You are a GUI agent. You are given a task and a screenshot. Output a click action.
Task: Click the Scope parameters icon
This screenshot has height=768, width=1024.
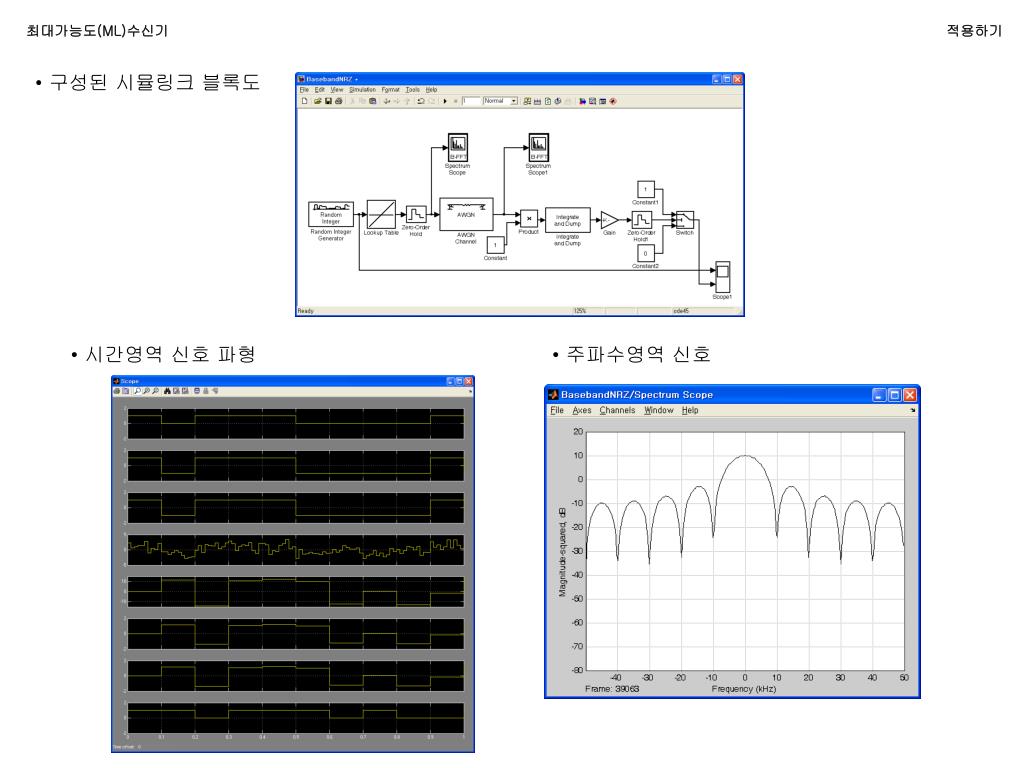coord(125,391)
